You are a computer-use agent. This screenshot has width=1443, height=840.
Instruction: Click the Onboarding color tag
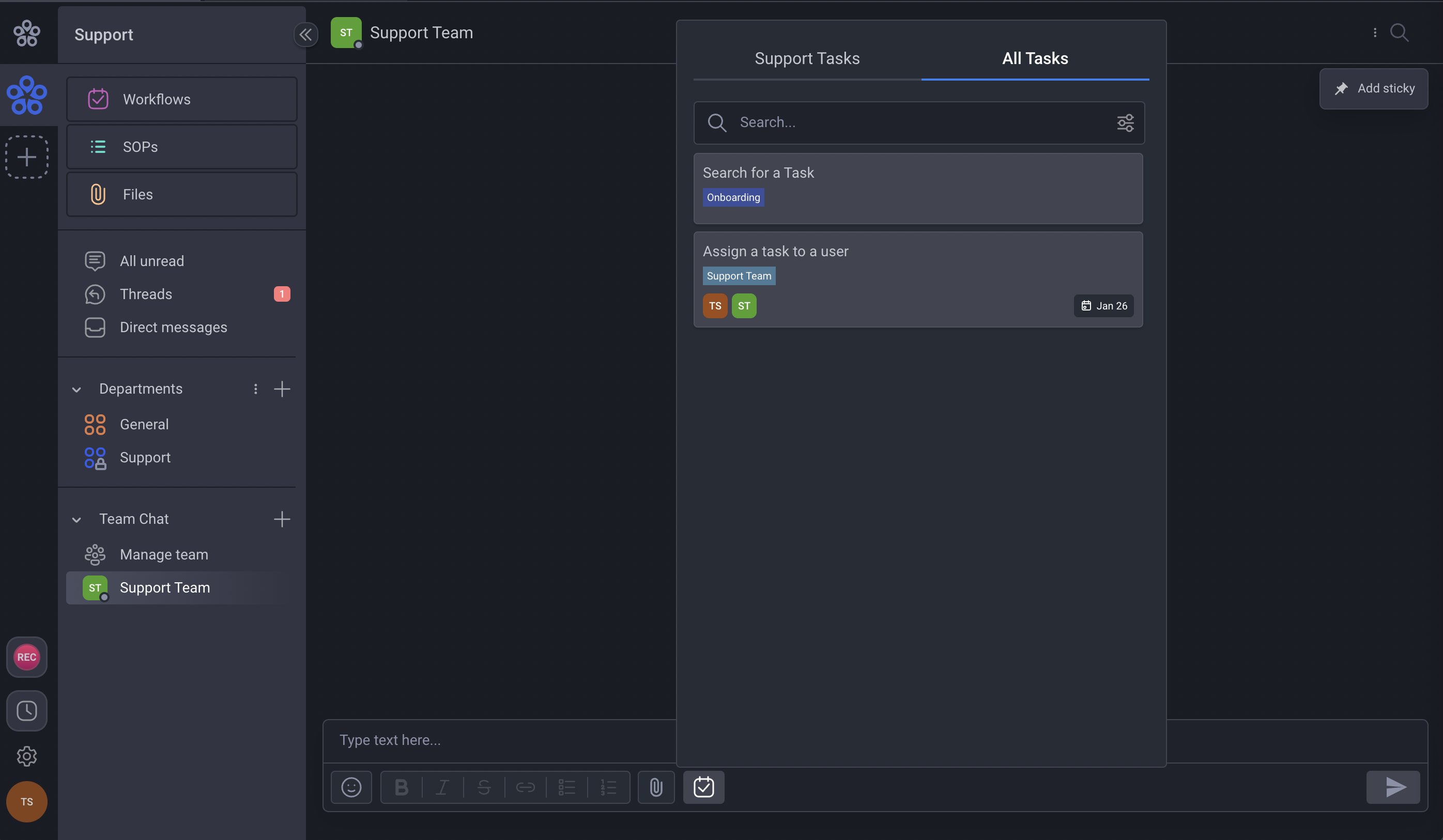pyautogui.click(x=733, y=197)
